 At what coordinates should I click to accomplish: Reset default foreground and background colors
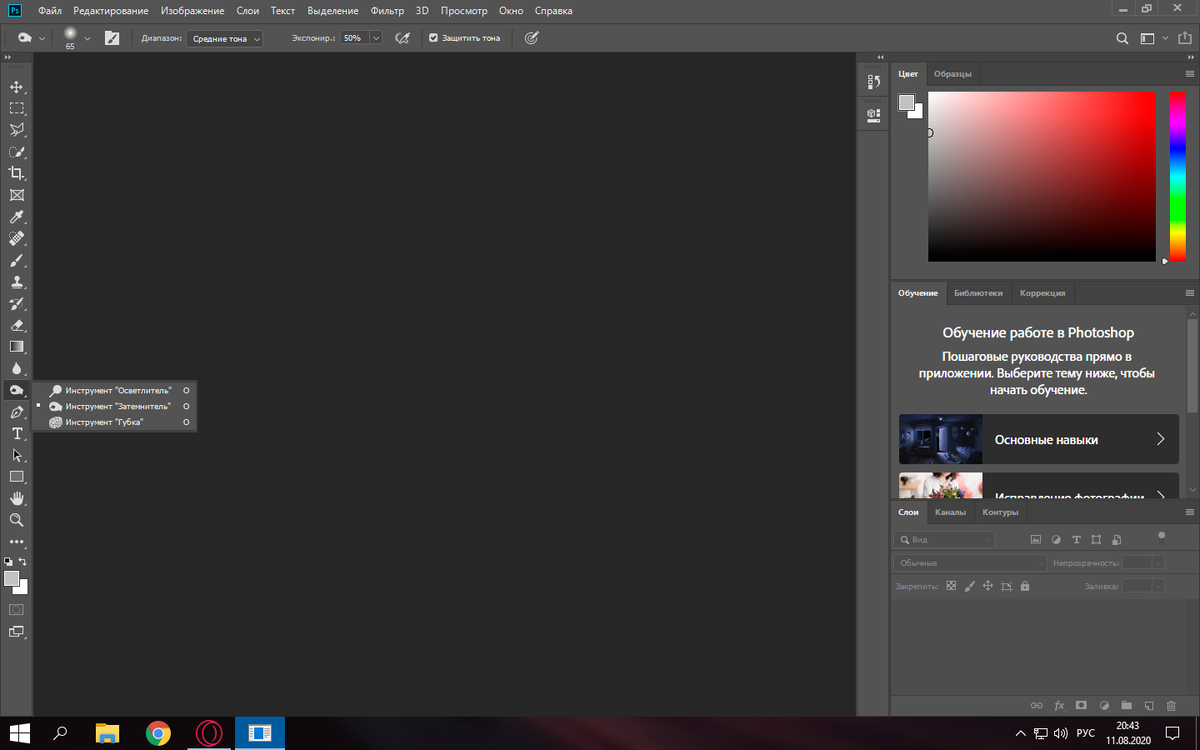pos(8,562)
